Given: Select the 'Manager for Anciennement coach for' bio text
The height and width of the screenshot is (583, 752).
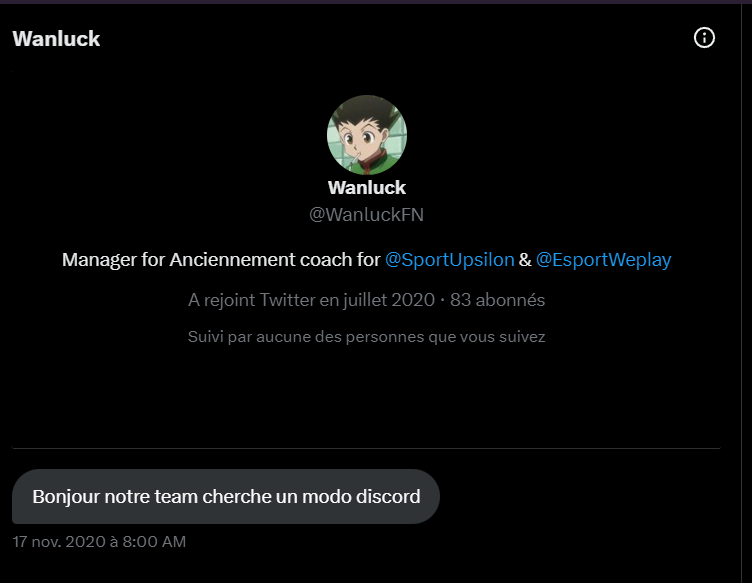Looking at the screenshot, I should coord(221,259).
